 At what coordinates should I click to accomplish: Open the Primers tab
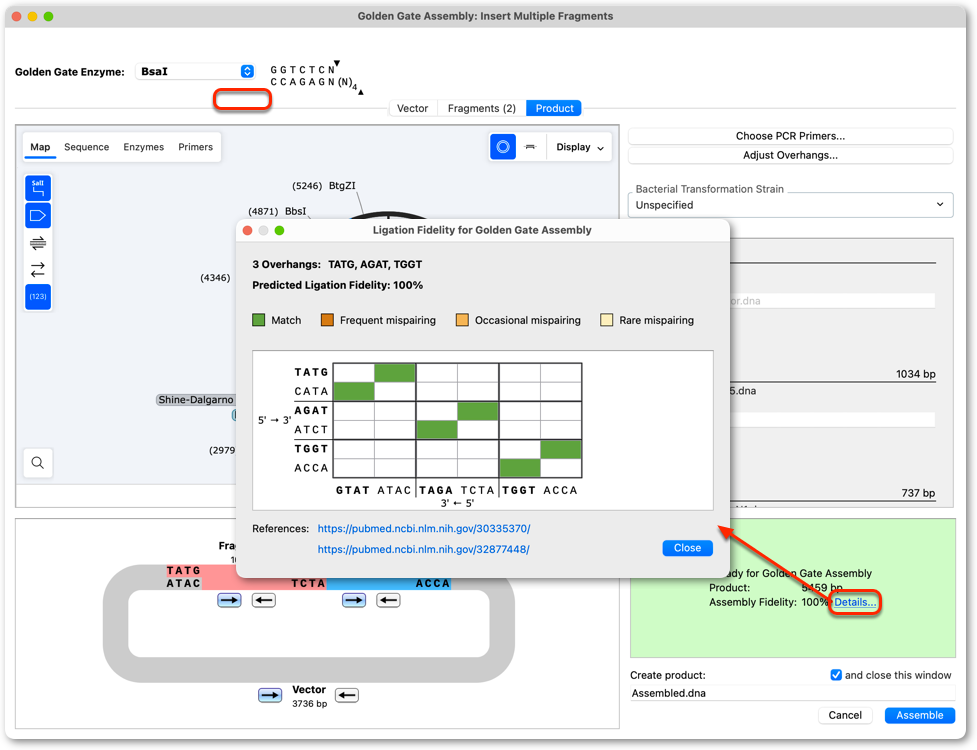pyautogui.click(x=196, y=147)
